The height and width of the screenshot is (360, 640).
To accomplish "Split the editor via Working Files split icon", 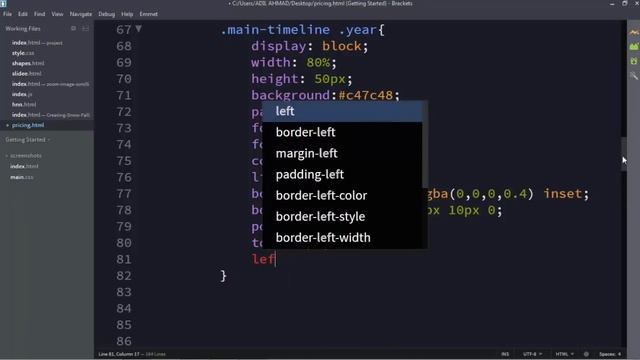I will click(x=85, y=29).
